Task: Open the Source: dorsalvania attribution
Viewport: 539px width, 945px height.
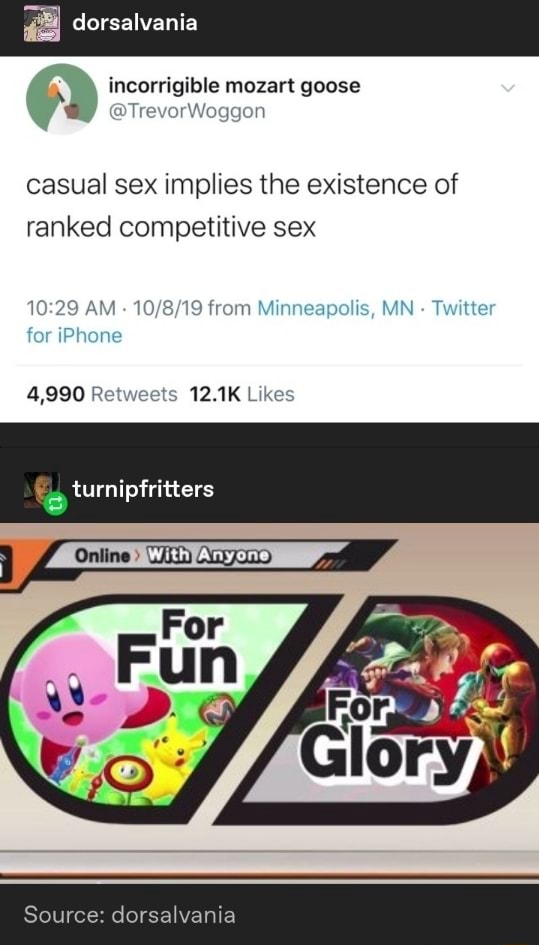Action: 129,915
